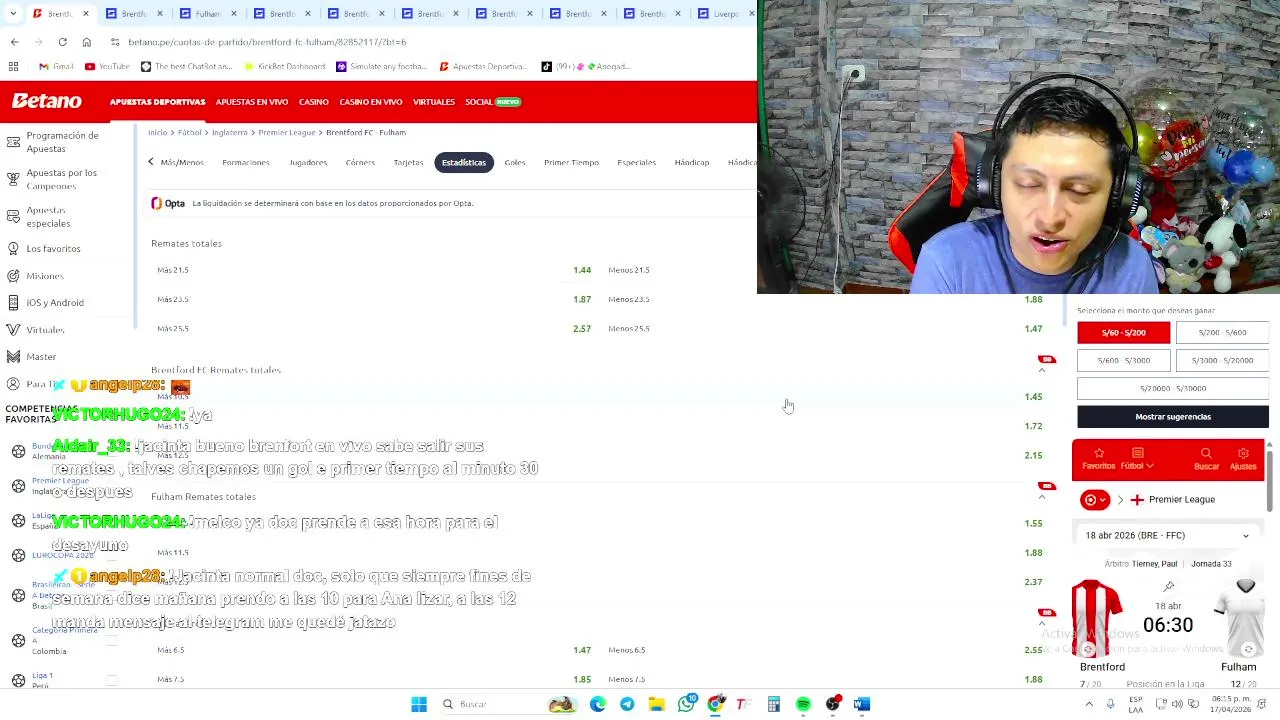This screenshot has width=1280, height=720.
Task: Open Fútbol sport dropdown in widget
Action: pyautogui.click(x=1137, y=459)
